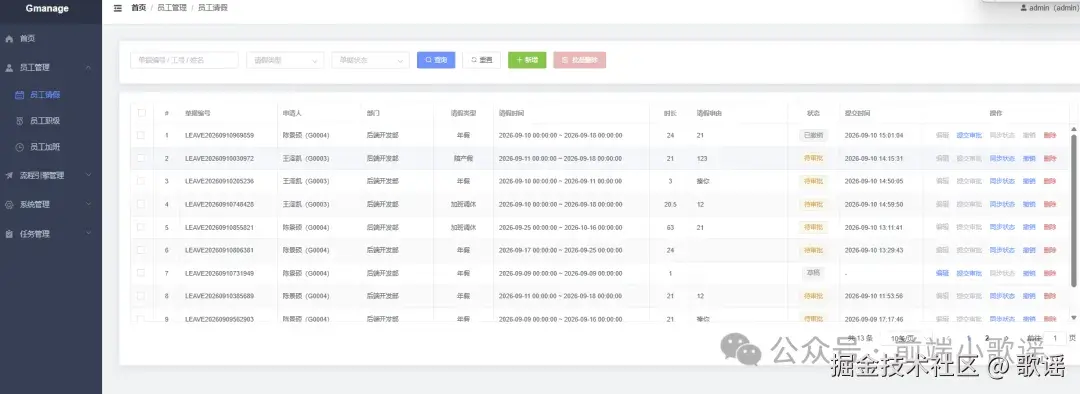Screen dimensions: 1080x394
Task: Click 删除 for row LEAVE20260910969859
Action: [1050, 136]
